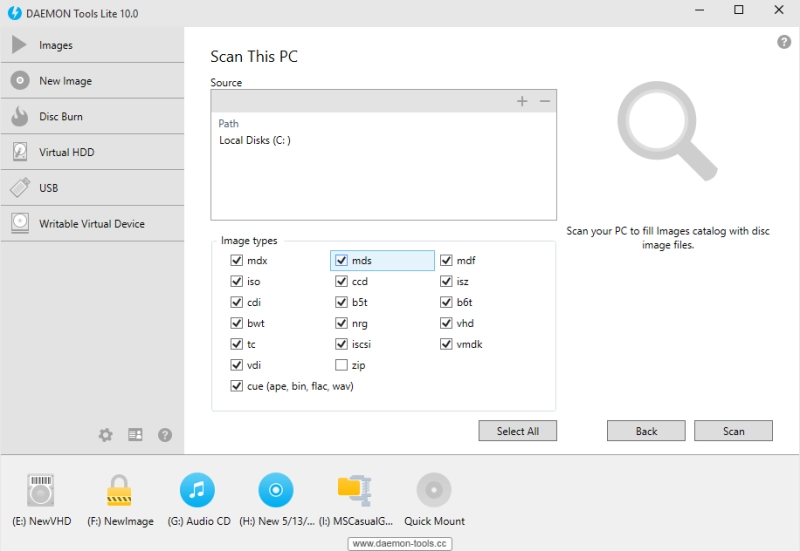
Task: Select the (F:) NewImage locked drive
Action: [x=119, y=490]
